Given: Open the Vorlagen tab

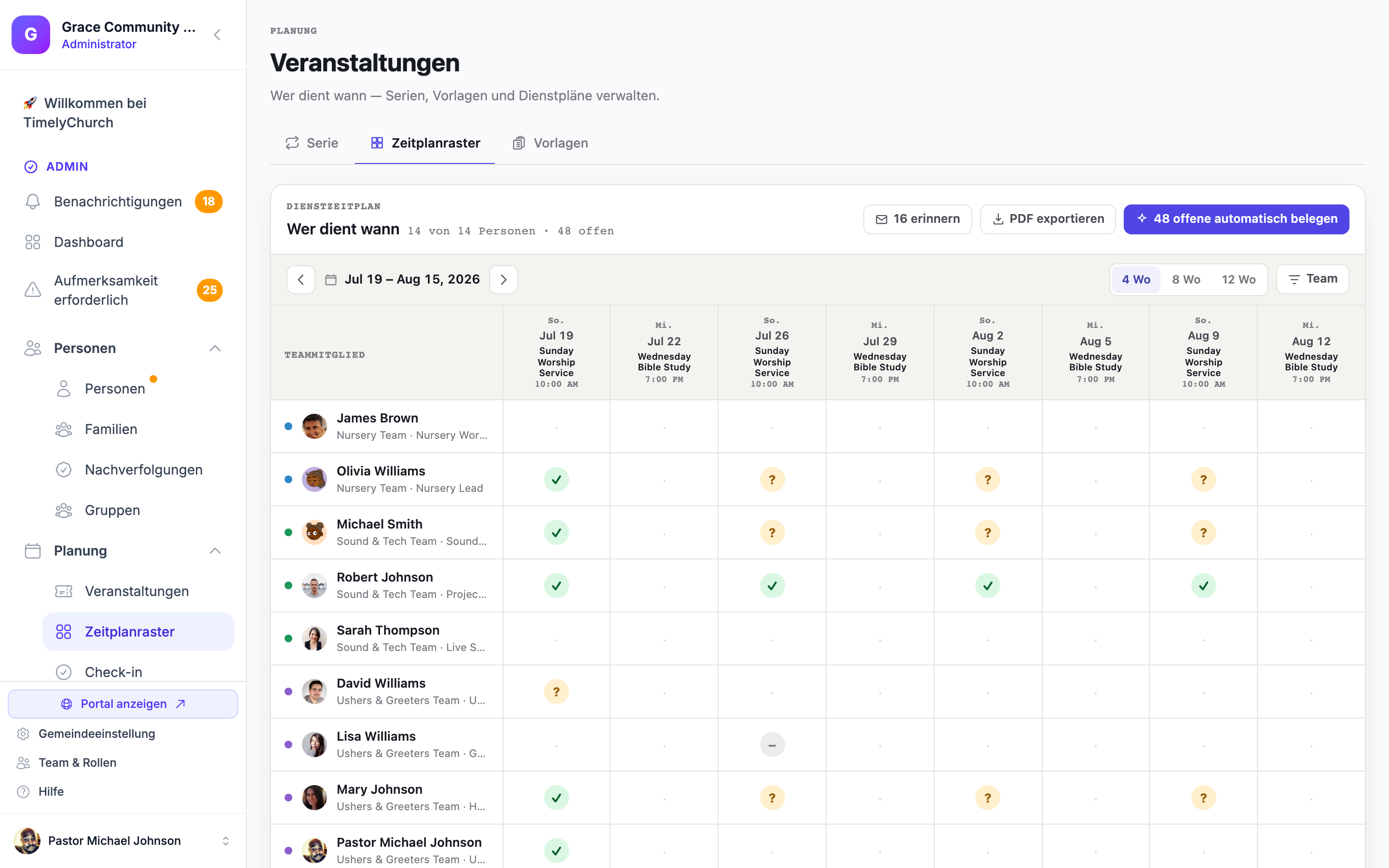Looking at the screenshot, I should [x=550, y=143].
